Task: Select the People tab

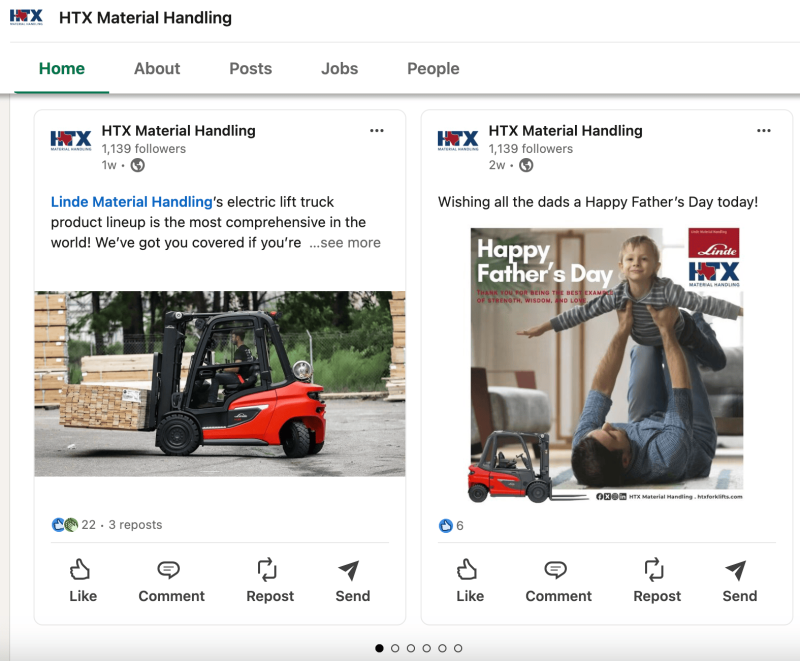Action: pyautogui.click(x=433, y=68)
